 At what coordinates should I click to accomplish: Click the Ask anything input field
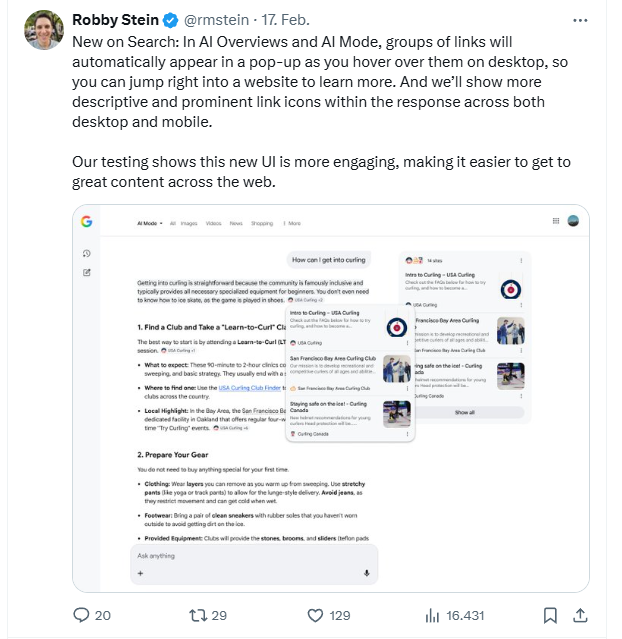pyautogui.click(x=250, y=556)
